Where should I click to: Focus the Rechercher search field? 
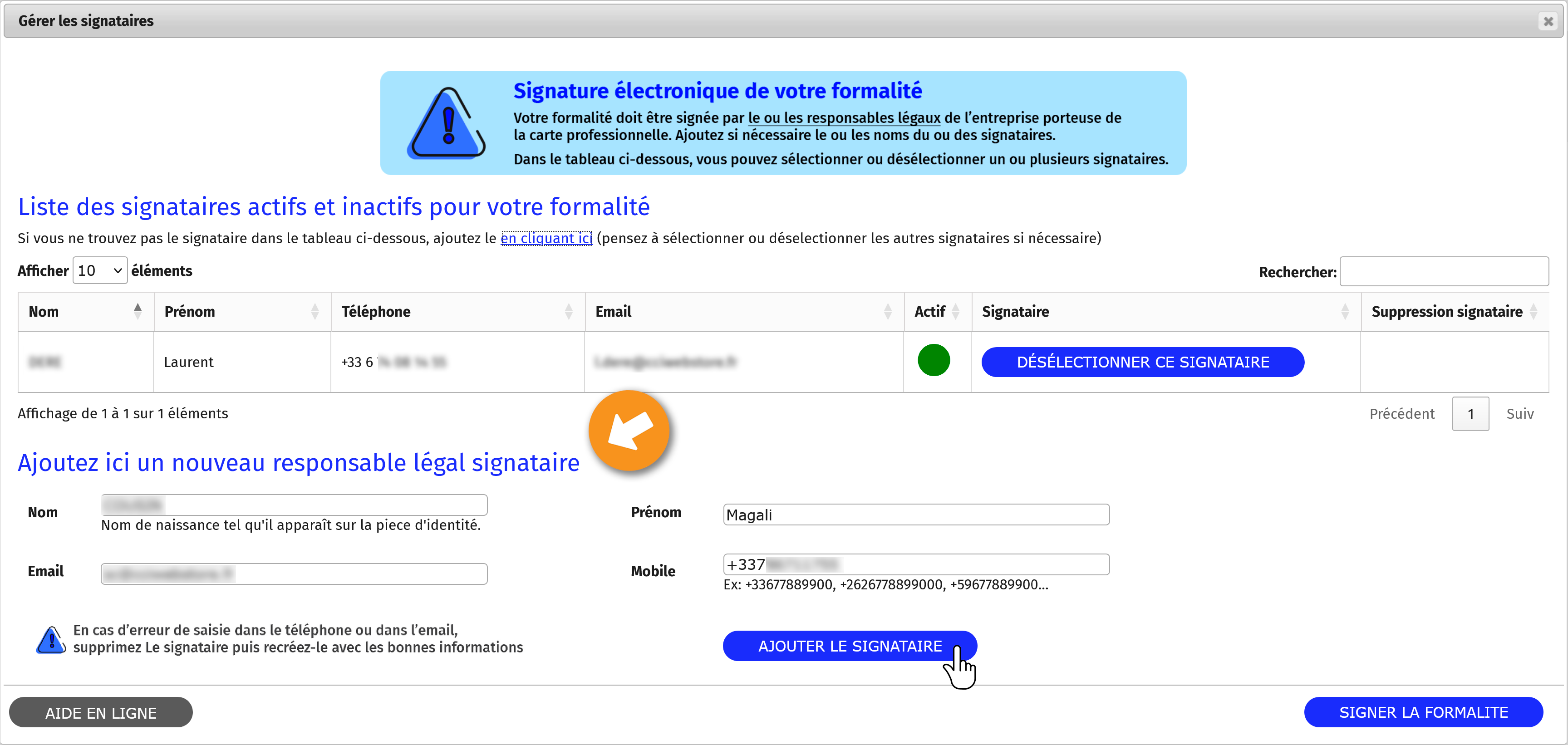click(x=1444, y=271)
